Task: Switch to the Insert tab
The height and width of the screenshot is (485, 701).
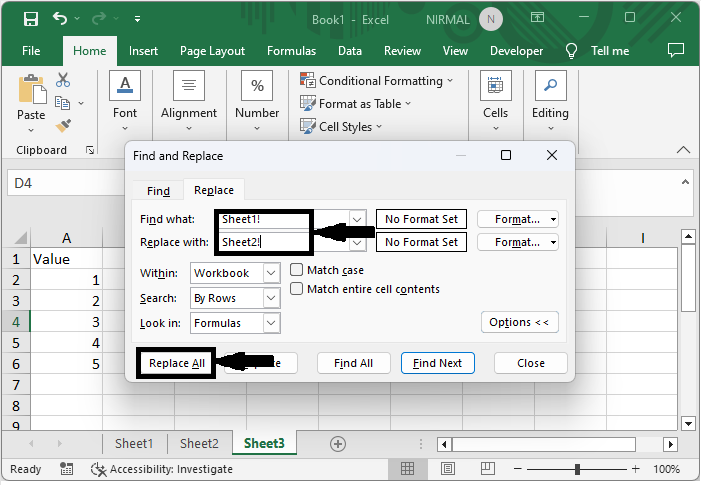Action: (143, 51)
